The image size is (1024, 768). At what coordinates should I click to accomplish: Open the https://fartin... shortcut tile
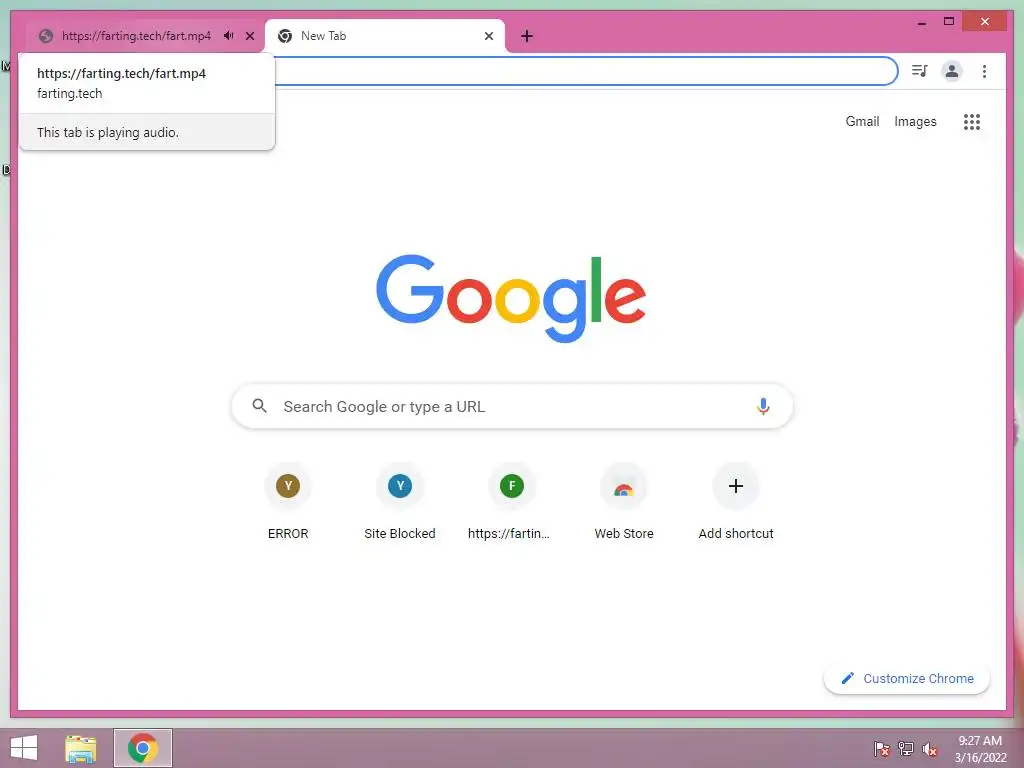pyautogui.click(x=512, y=502)
